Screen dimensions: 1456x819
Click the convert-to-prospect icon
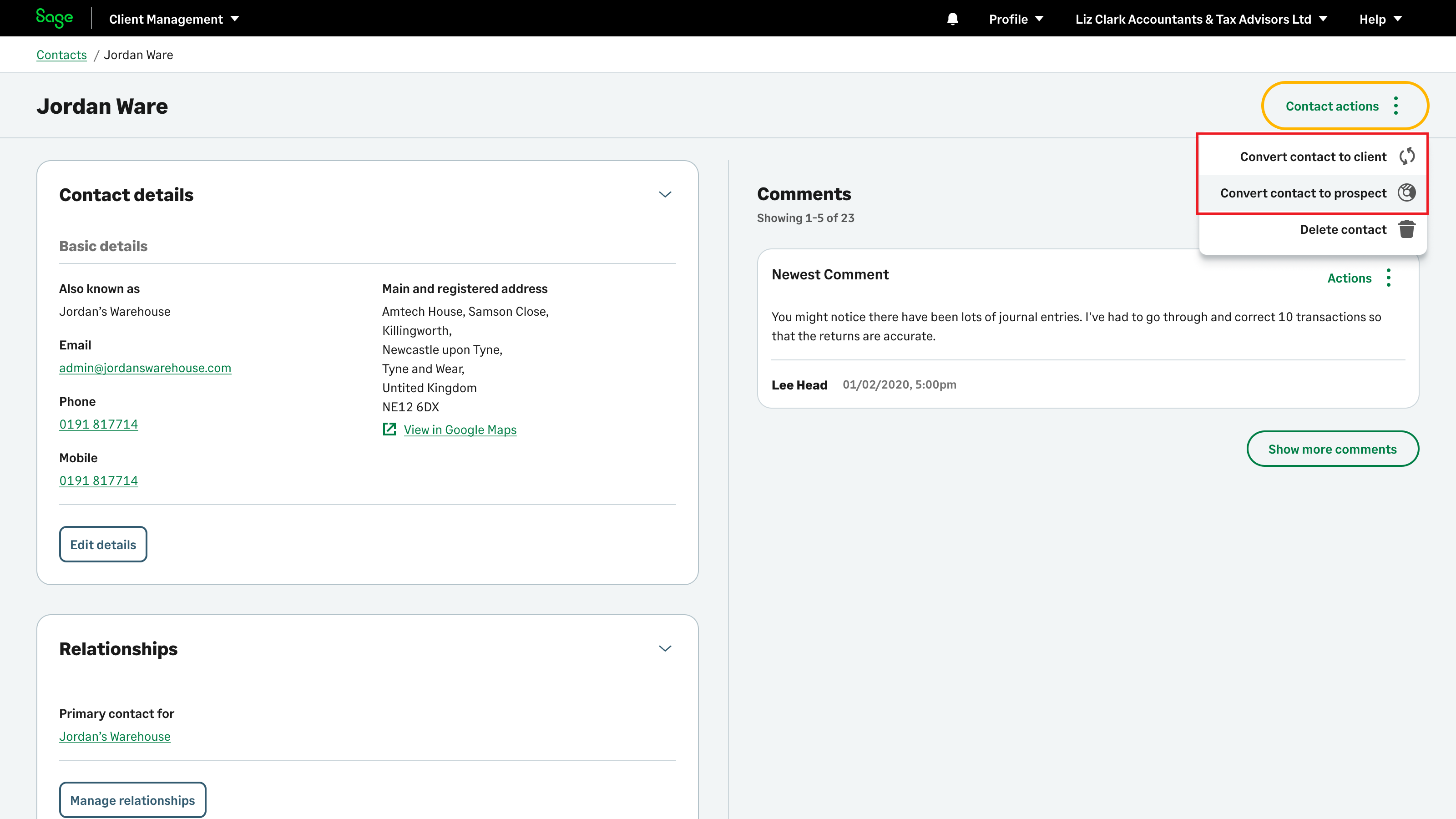[x=1406, y=193]
